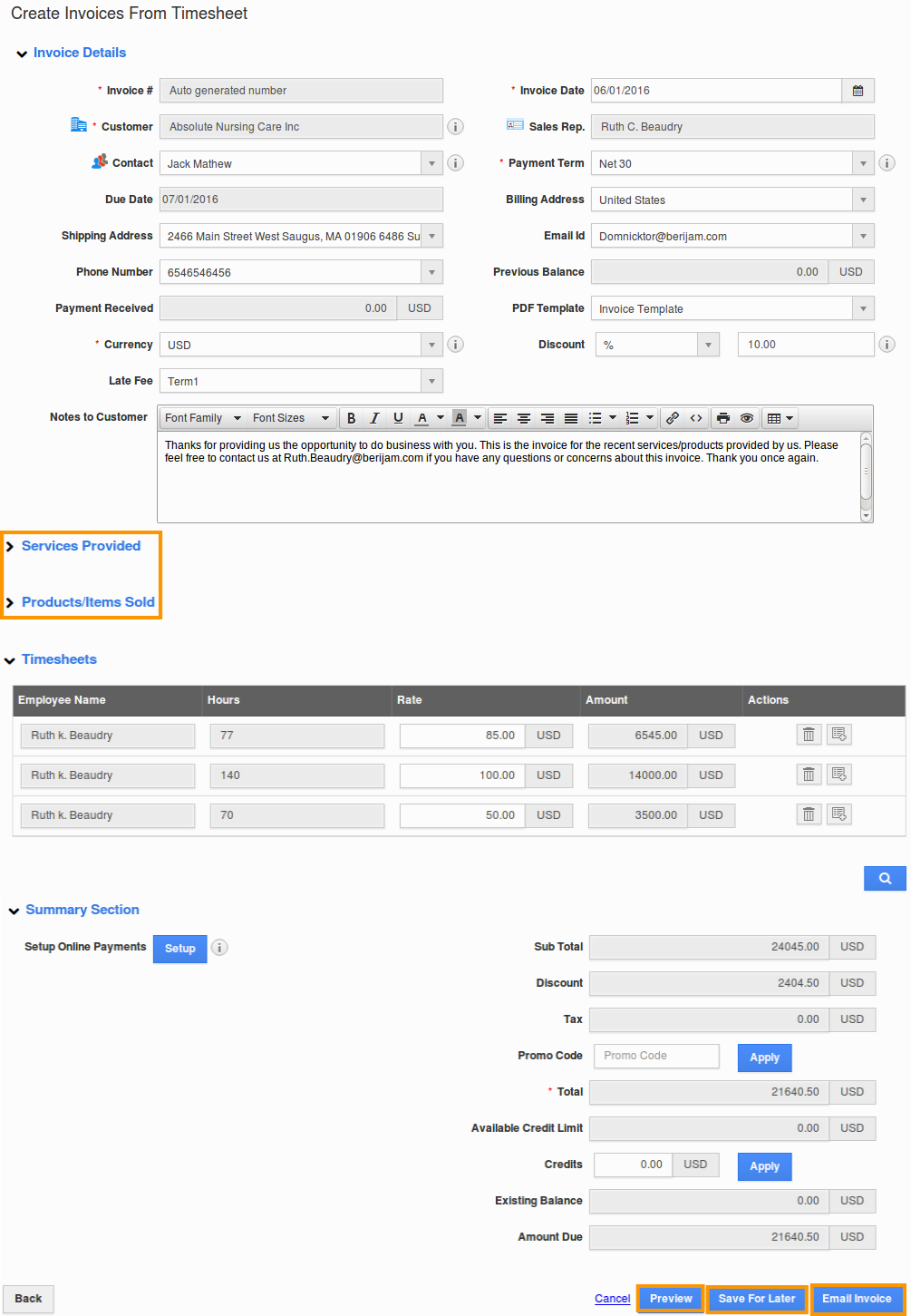Open the insert table toolbar icon

779,418
